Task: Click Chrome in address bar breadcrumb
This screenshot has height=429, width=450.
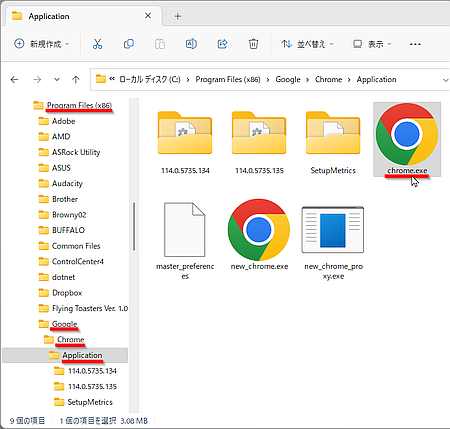Action: click(329, 79)
